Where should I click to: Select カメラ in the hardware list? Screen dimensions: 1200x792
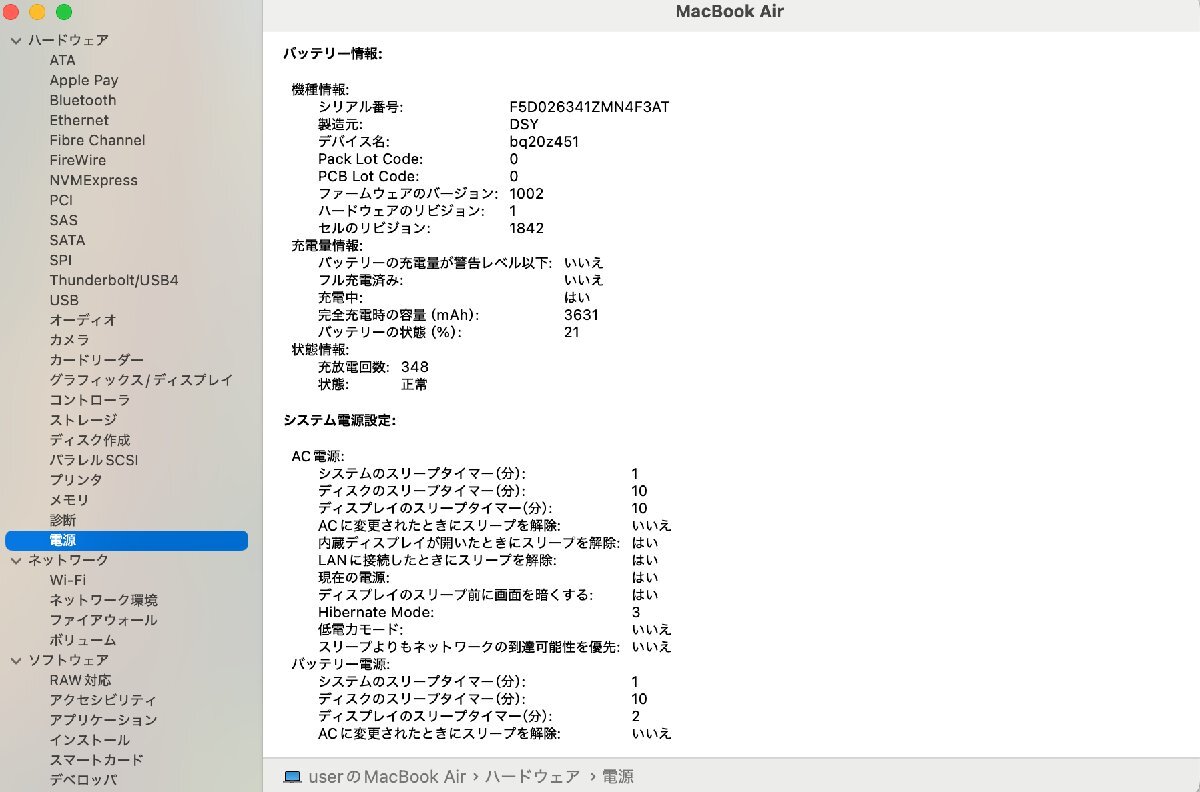pos(70,340)
